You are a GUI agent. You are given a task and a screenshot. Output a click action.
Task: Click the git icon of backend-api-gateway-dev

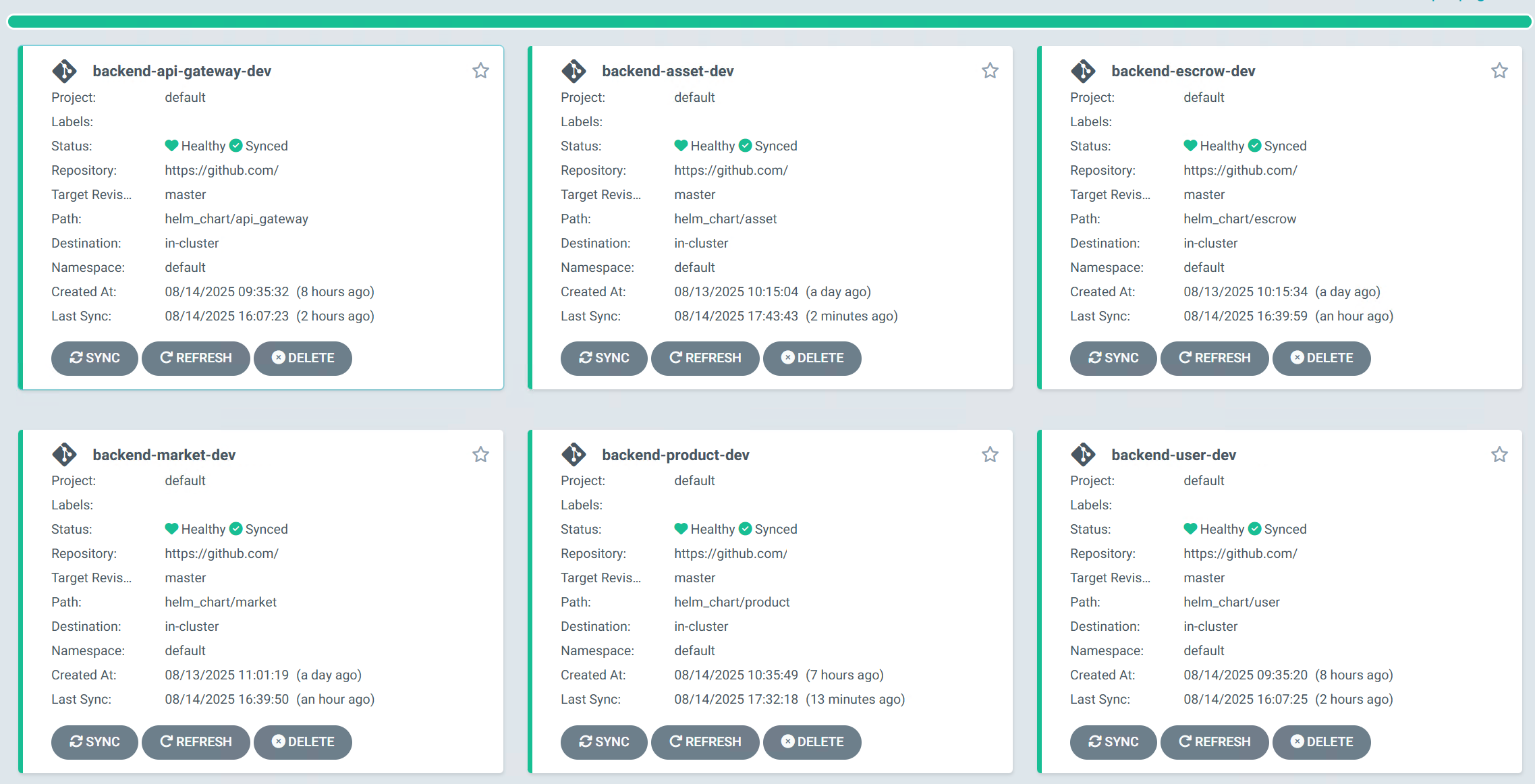[64, 71]
